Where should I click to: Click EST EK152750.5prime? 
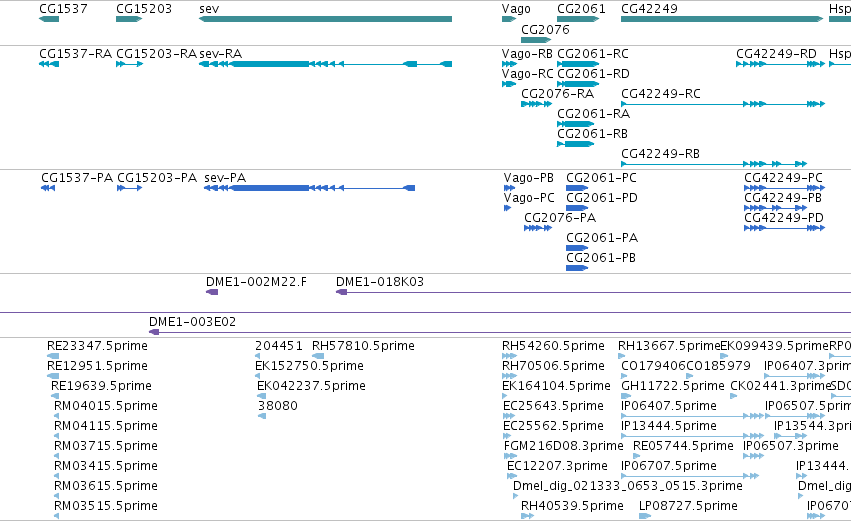(x=257, y=377)
